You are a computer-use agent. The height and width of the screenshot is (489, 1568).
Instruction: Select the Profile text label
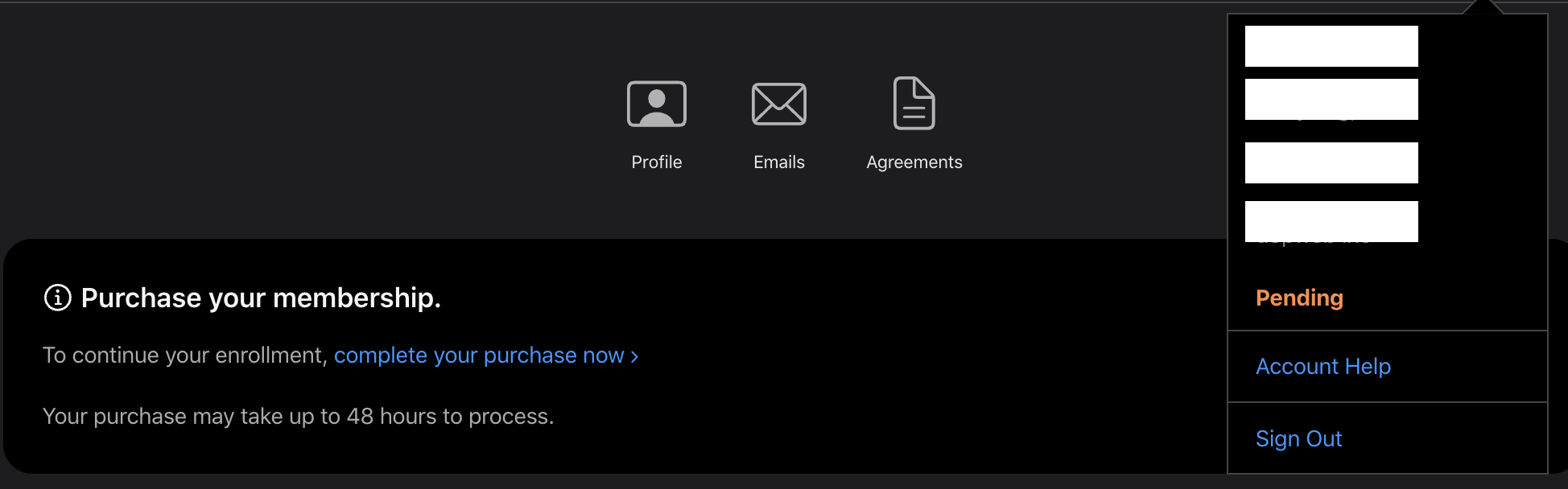656,162
